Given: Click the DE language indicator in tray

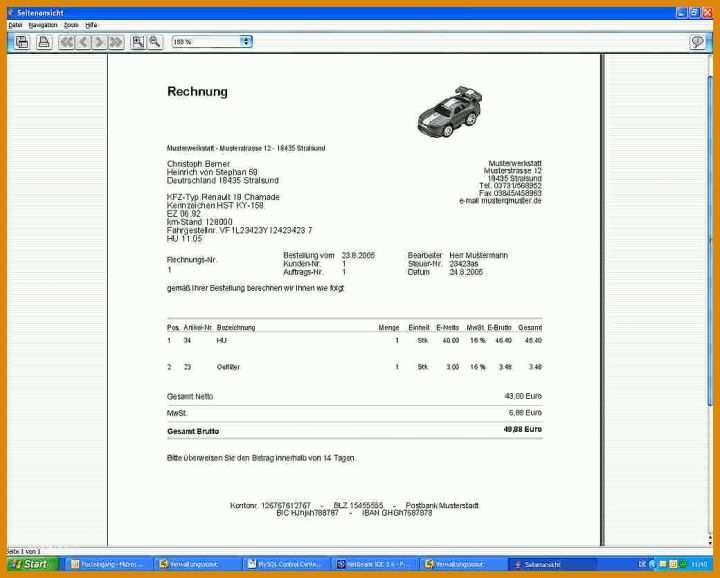Looking at the screenshot, I should (642, 564).
